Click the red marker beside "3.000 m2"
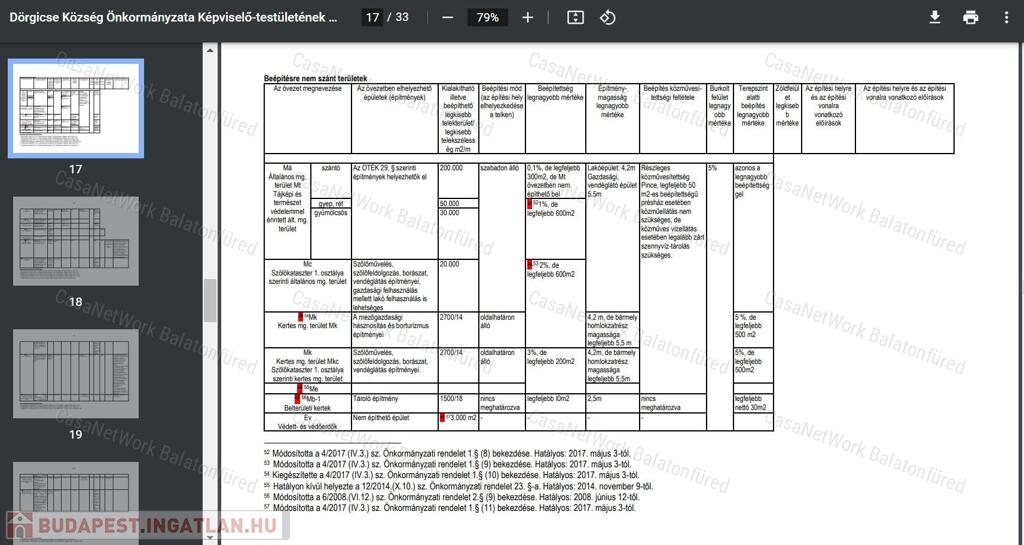This screenshot has width=1024, height=545. pos(442,417)
